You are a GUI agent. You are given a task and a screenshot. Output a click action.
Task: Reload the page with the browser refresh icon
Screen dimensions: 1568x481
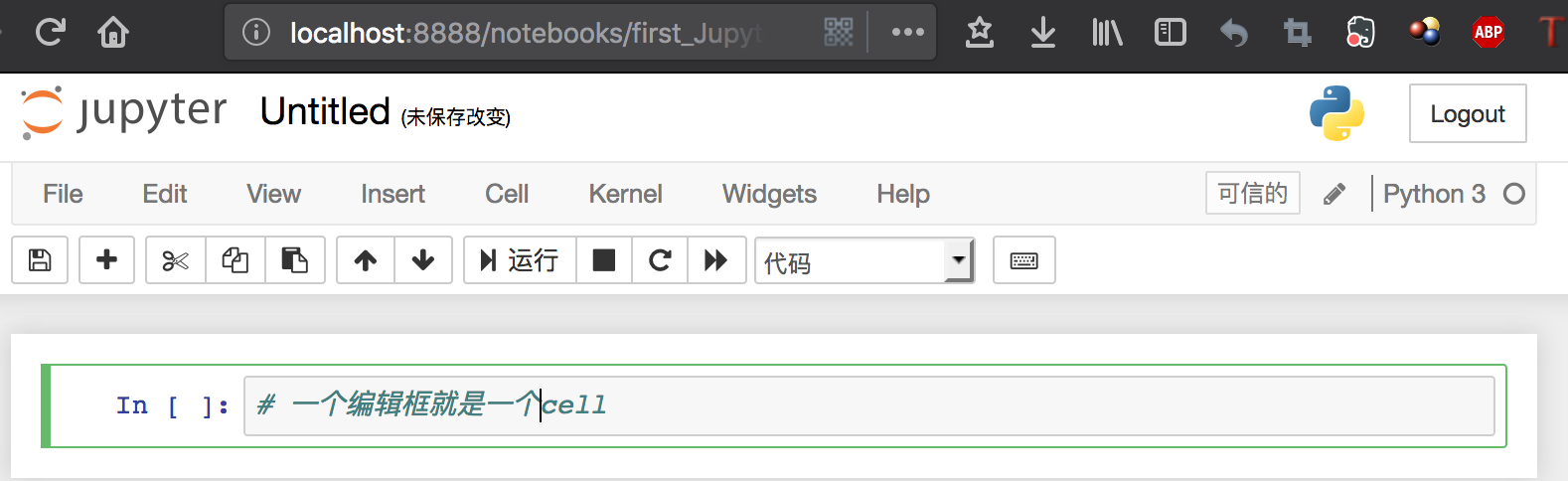point(50,33)
